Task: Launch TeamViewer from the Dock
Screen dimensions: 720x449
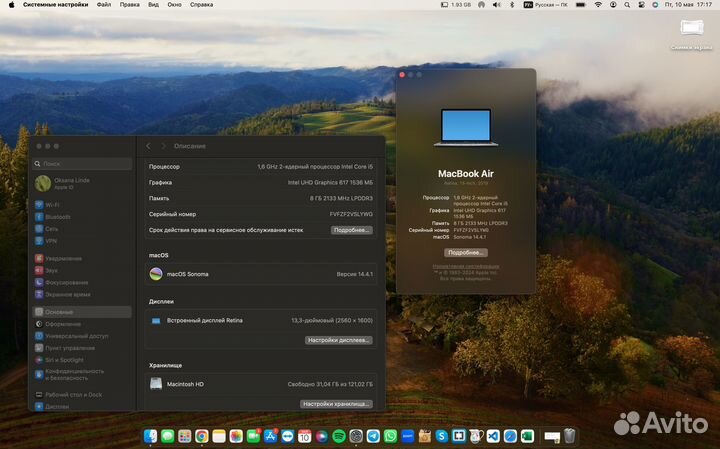Action: click(287, 436)
